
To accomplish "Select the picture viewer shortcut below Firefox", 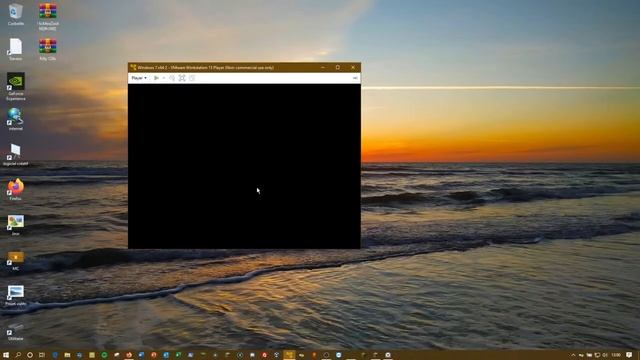I will point(16,225).
